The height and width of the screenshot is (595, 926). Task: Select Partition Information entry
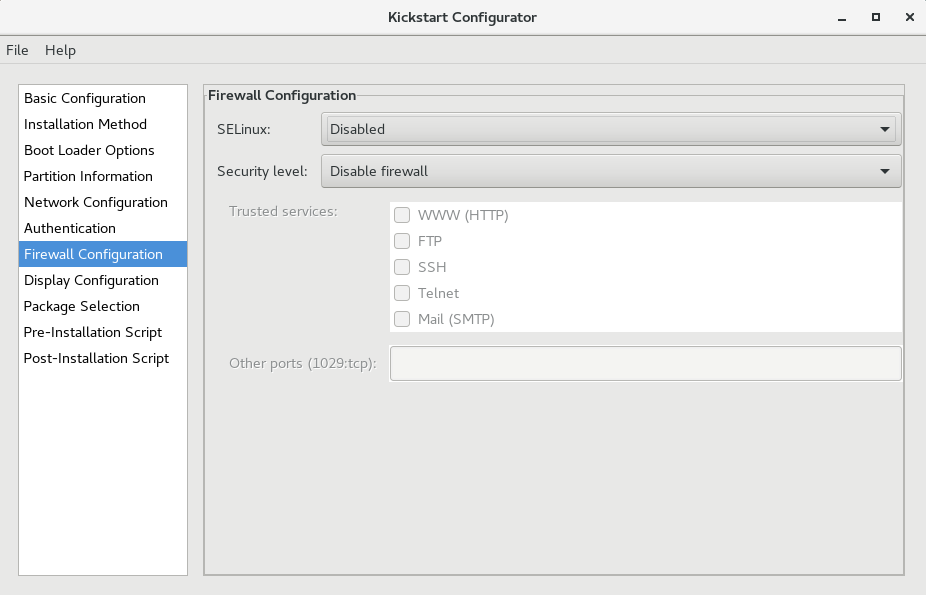coord(88,176)
